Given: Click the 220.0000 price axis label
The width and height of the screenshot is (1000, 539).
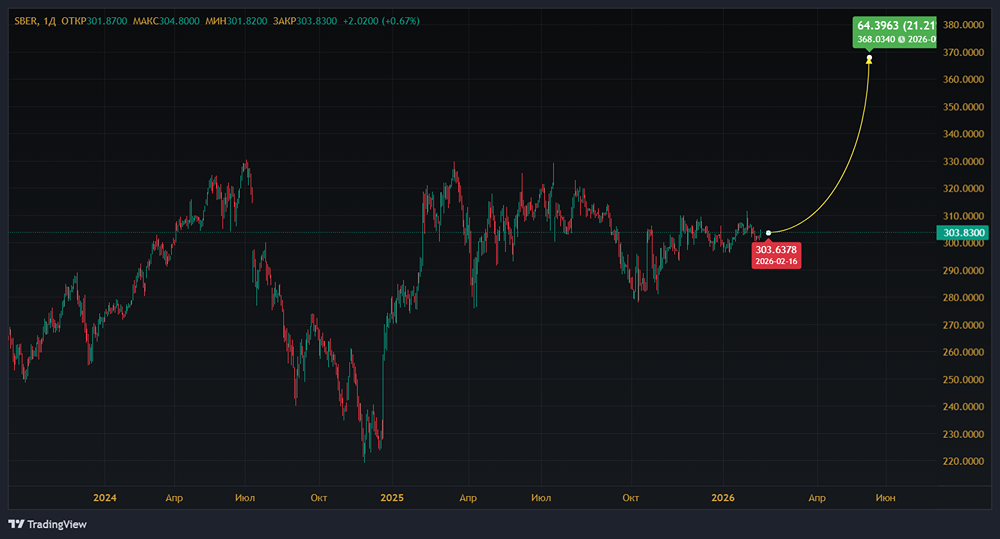Looking at the screenshot, I should click(x=963, y=461).
